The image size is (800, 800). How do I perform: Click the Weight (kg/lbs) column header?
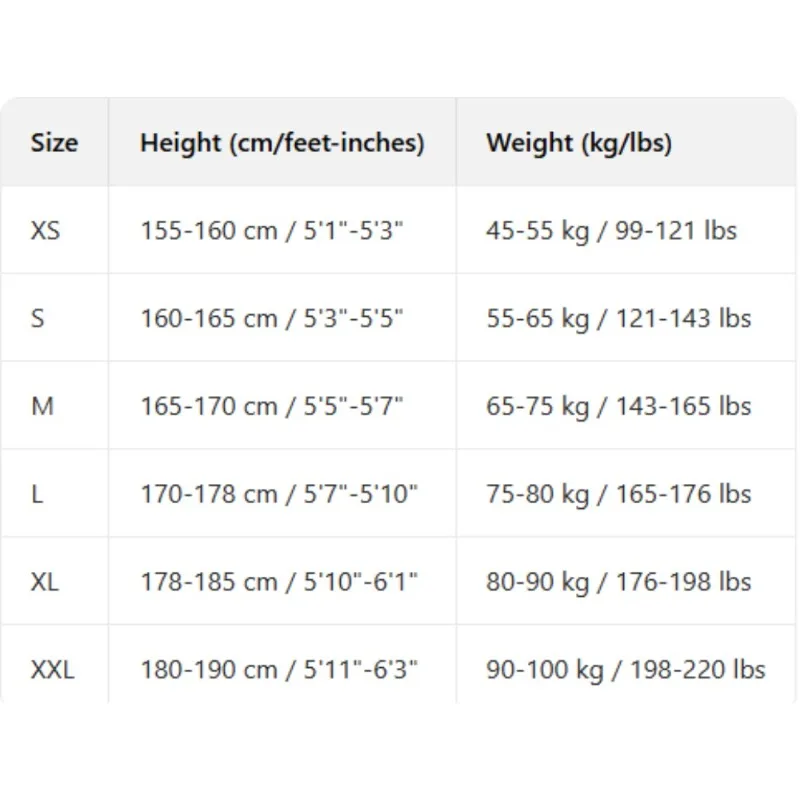click(x=579, y=143)
